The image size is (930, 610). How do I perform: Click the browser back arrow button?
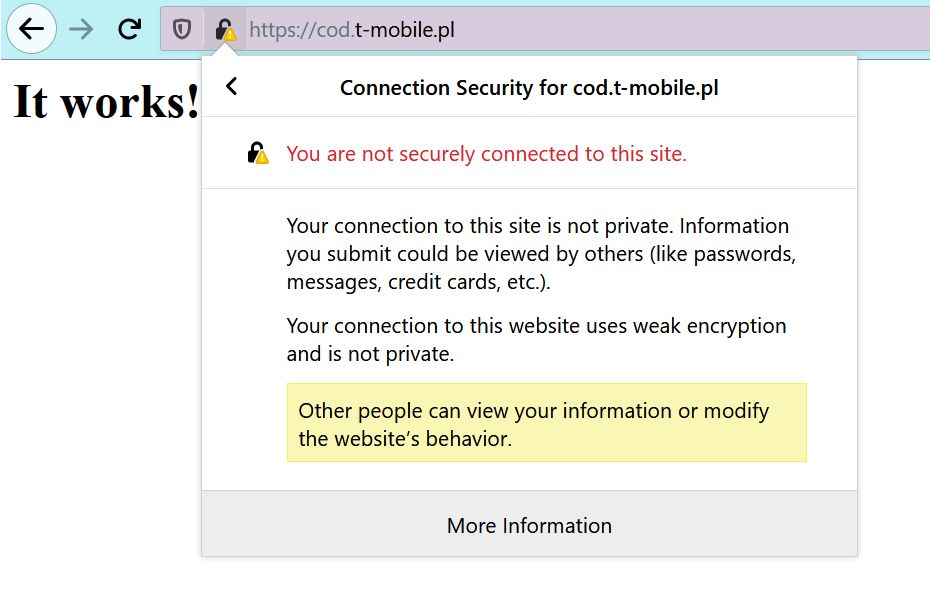32,29
